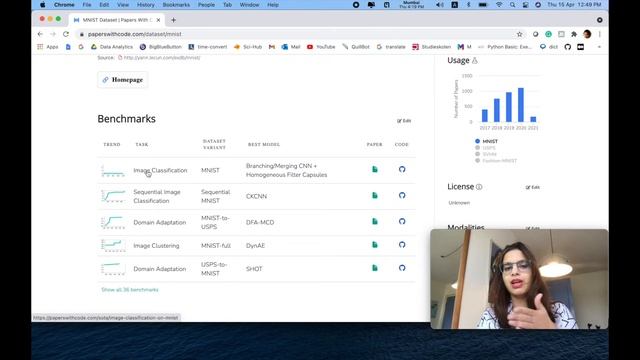Open the Sequential Image Classification task link
The height and width of the screenshot is (360, 640).
coord(157,196)
